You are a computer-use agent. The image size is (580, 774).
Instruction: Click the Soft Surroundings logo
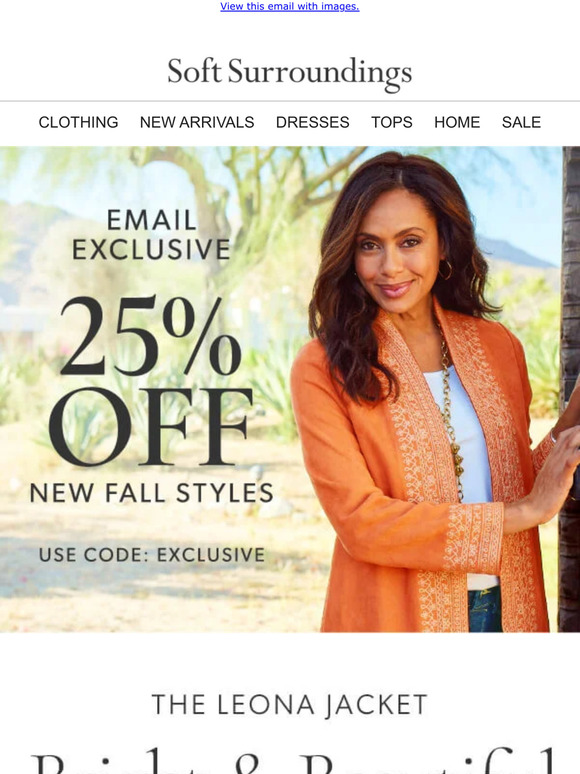(x=290, y=74)
